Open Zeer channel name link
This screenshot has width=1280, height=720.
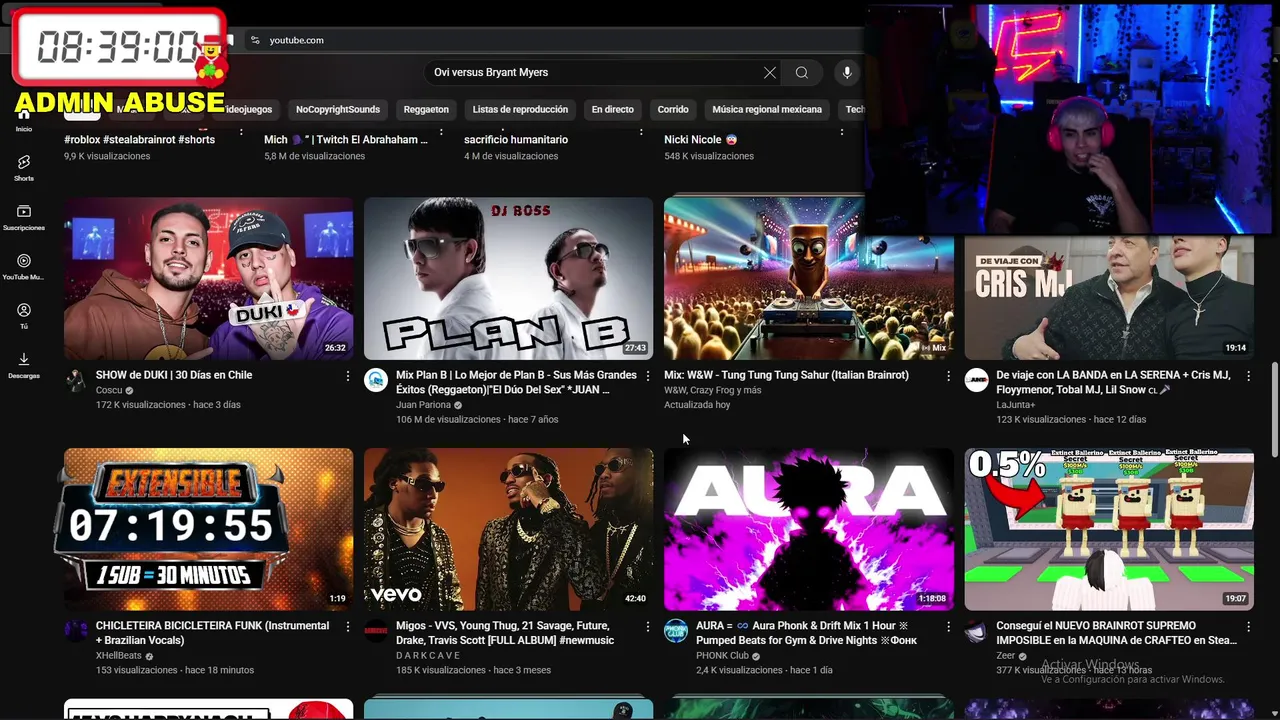point(1005,656)
